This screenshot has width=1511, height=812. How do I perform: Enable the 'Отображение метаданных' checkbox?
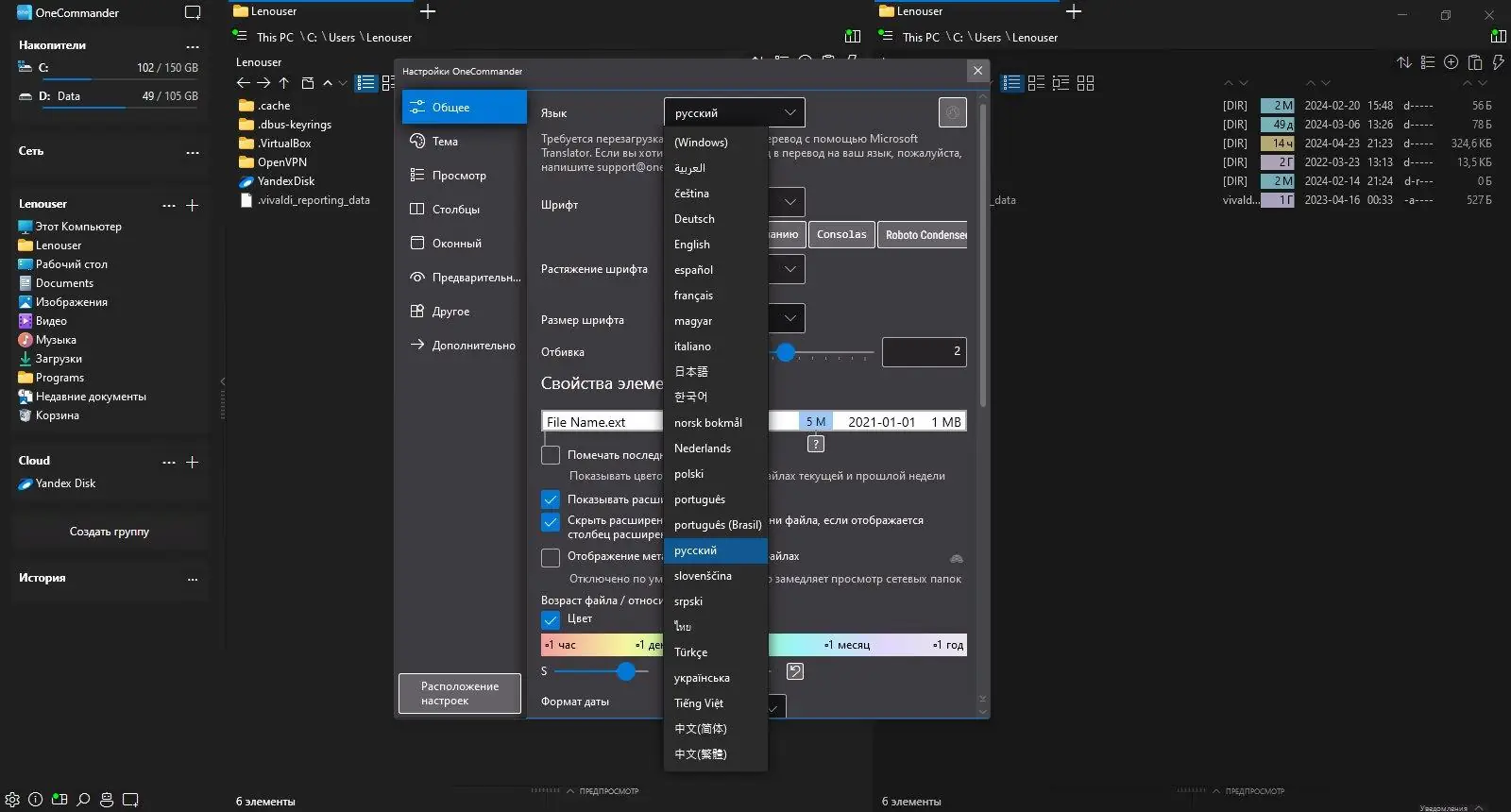click(551, 558)
